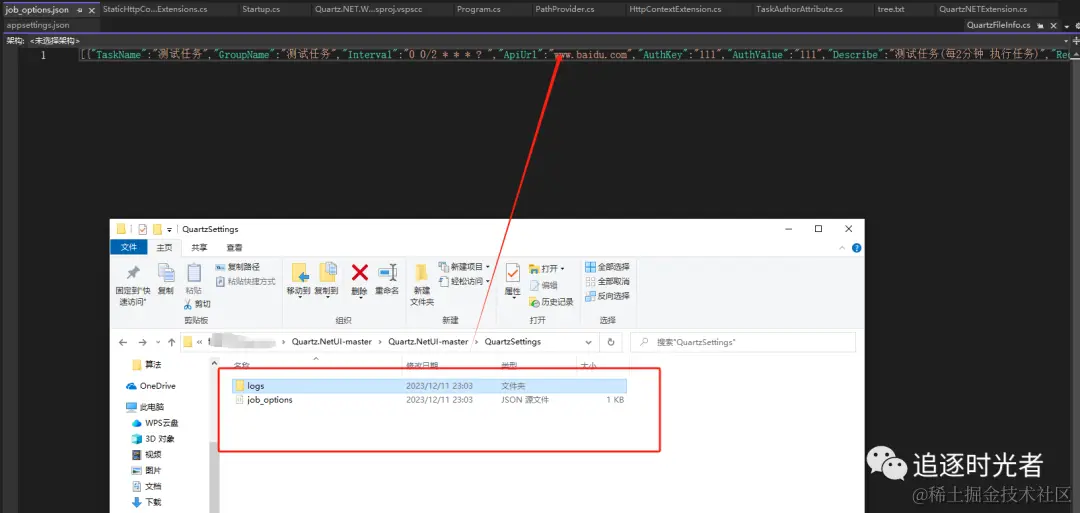This screenshot has width=1080, height=513.
Task: Click Select all (全部选择)
Action: click(607, 266)
